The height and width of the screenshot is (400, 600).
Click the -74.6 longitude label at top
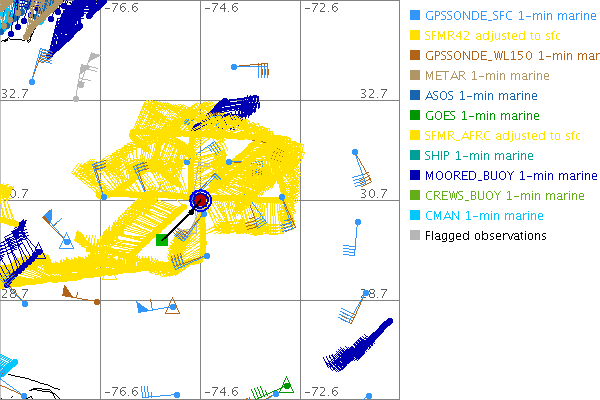(x=222, y=8)
